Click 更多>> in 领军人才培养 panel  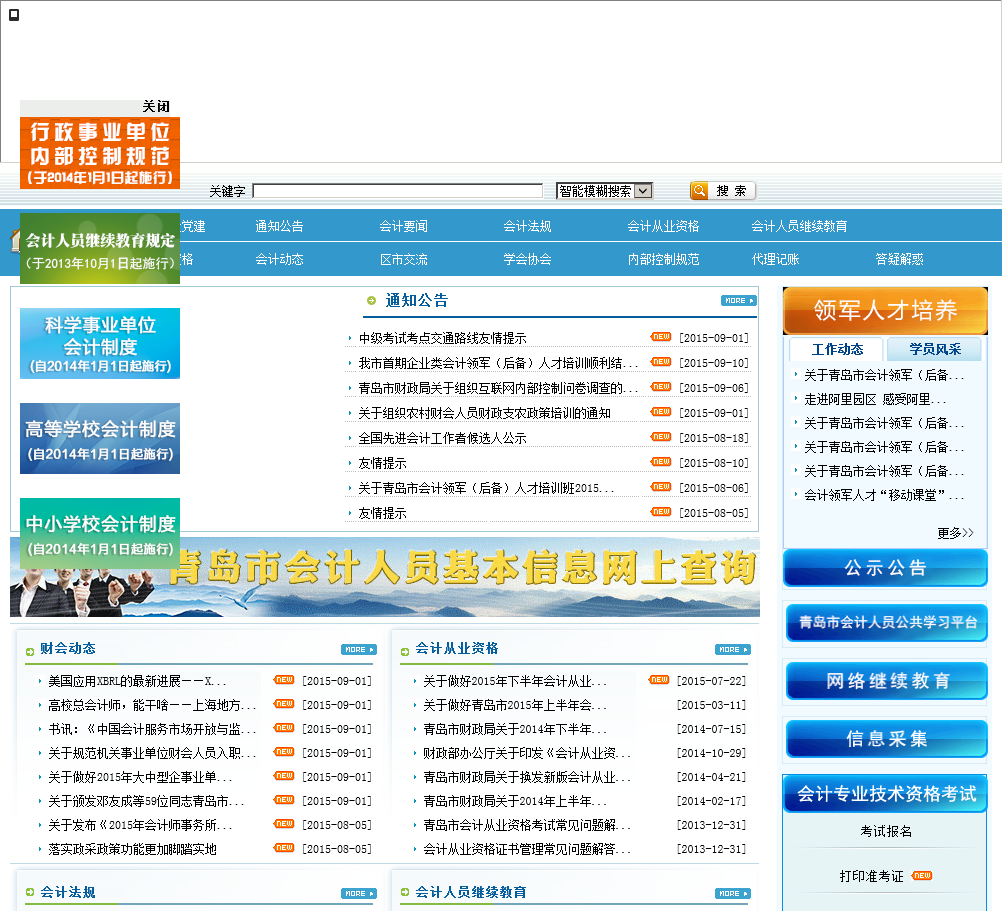pos(955,533)
